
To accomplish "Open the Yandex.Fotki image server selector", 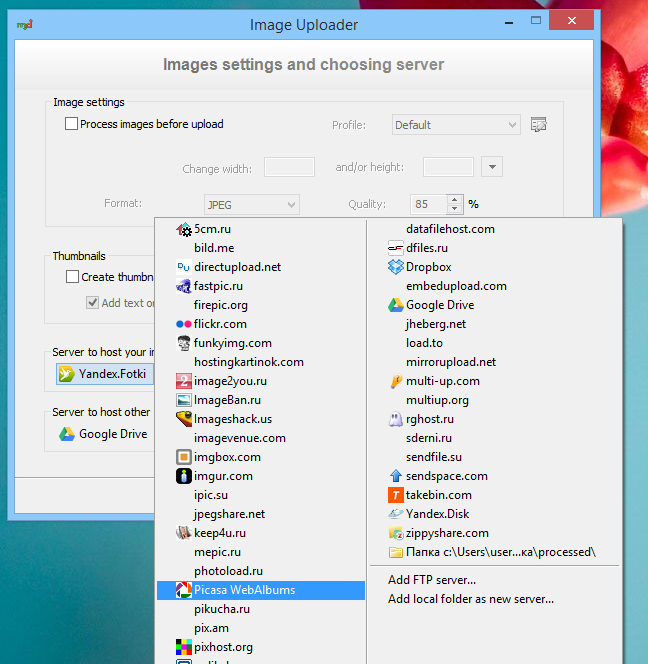I will (105, 374).
